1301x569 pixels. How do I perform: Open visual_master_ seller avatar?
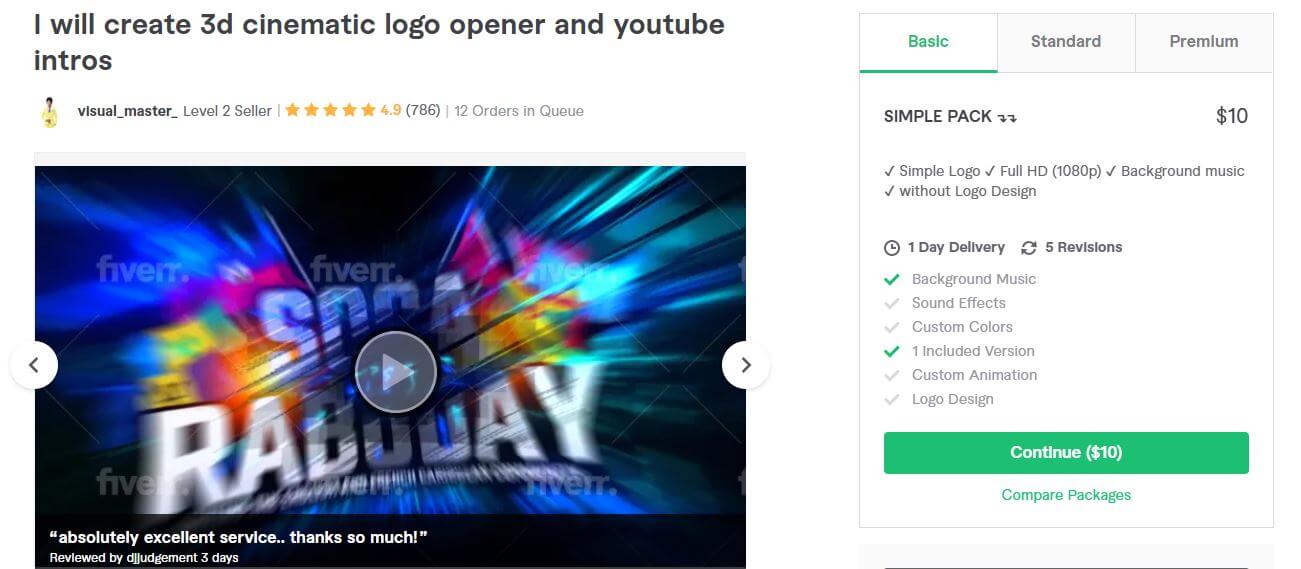(x=50, y=111)
